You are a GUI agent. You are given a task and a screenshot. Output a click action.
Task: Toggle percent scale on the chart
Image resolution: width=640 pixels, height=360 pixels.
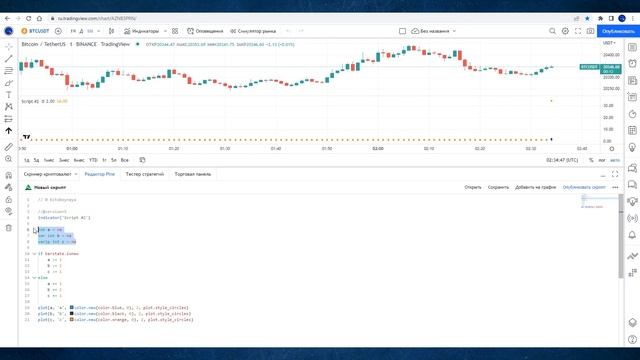(x=591, y=160)
